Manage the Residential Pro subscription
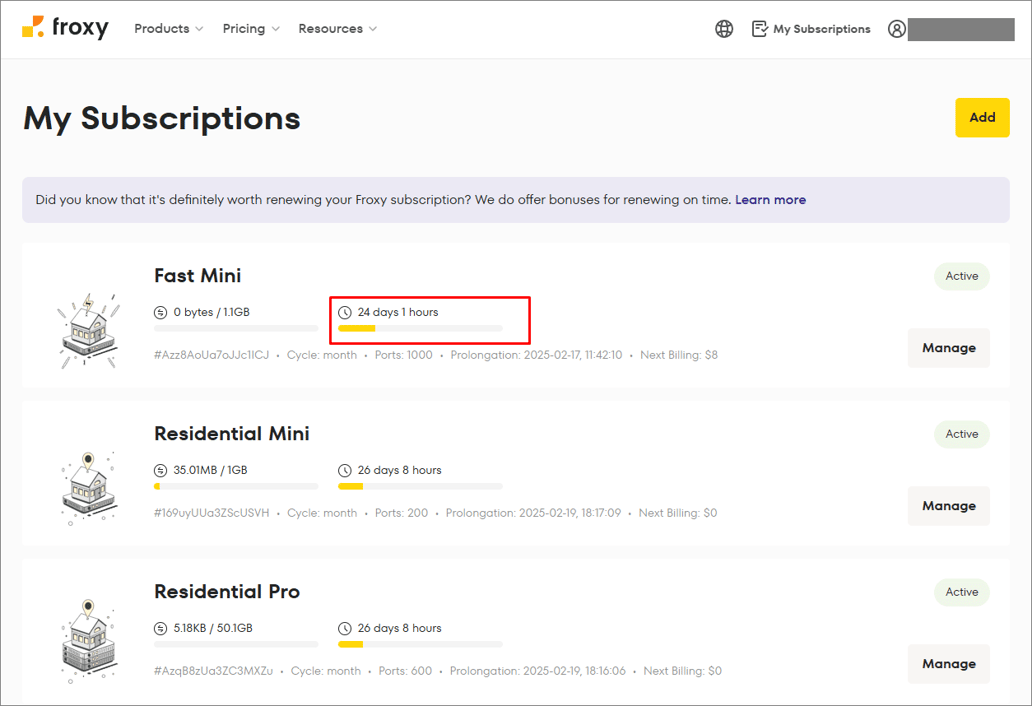 point(948,664)
